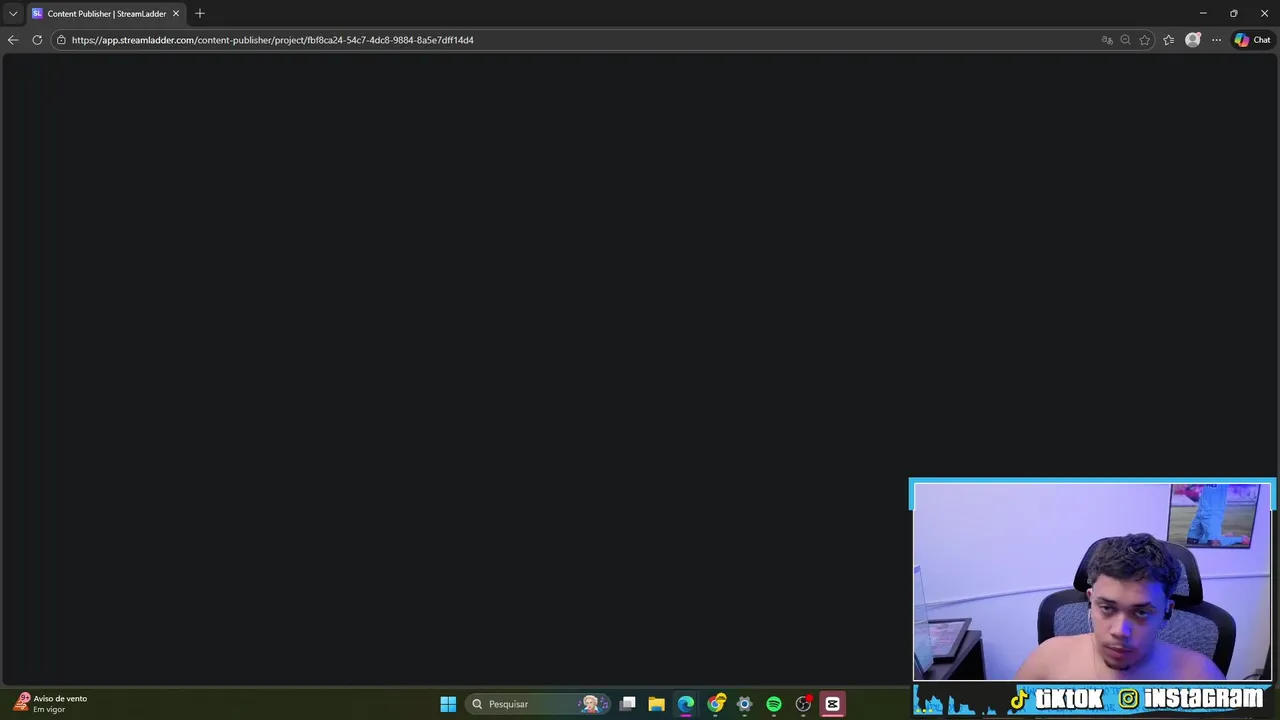Open the Favorites list
Image resolution: width=1280 pixels, height=720 pixels.
(1169, 40)
